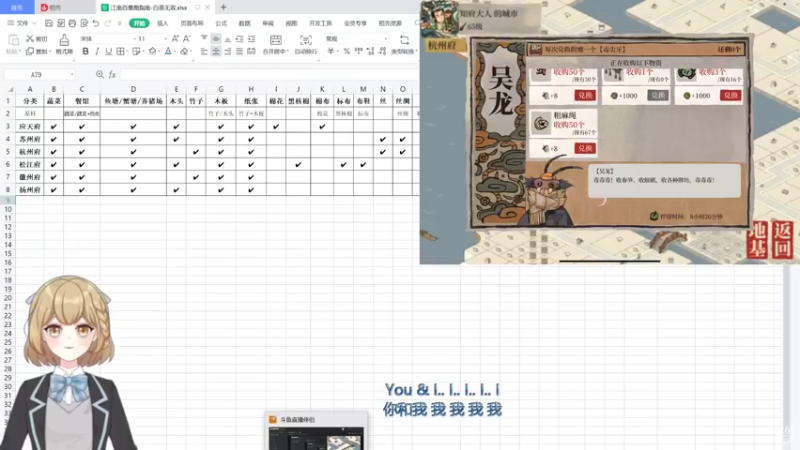Screen dimensions: 800x450
Task: Align text left in the cell
Action: click(x=204, y=52)
